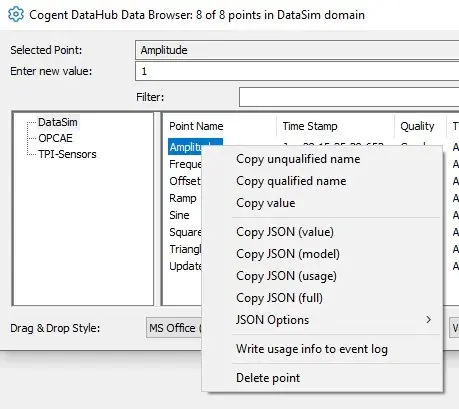459x409 pixels.
Task: Sort by the Point Name column header
Action: [196, 126]
